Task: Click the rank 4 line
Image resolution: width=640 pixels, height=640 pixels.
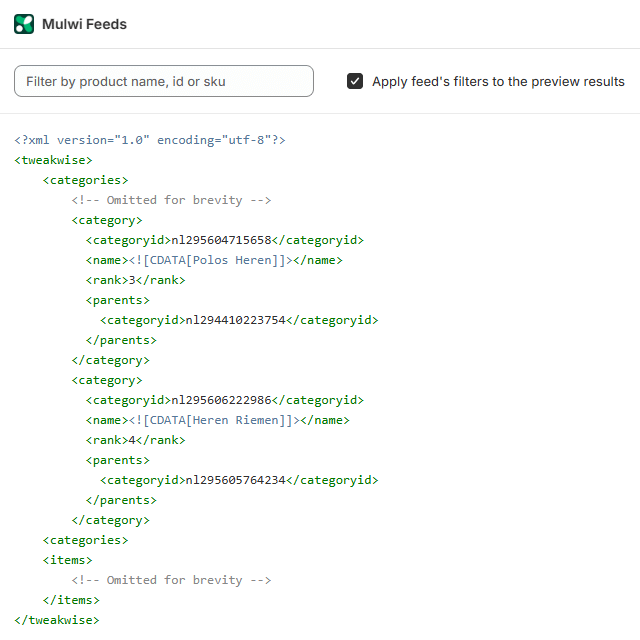Action: [x=135, y=440]
